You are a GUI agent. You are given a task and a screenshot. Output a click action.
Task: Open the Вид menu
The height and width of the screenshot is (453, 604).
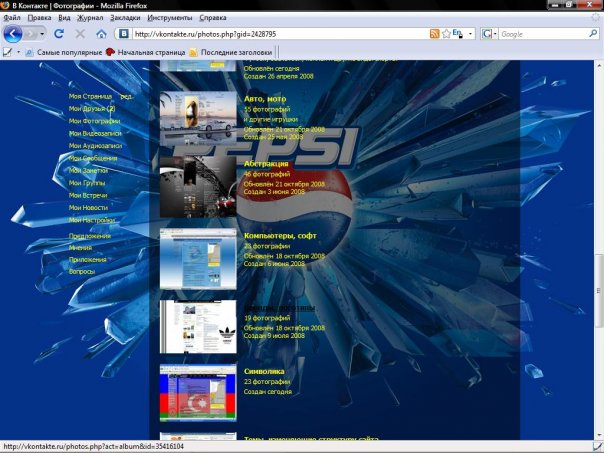pos(64,18)
